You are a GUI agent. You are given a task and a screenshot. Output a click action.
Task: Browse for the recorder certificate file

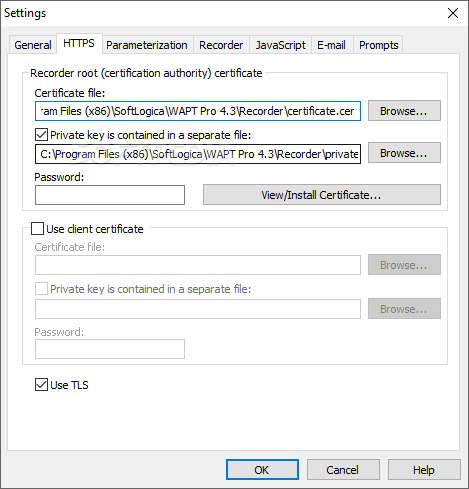(404, 111)
